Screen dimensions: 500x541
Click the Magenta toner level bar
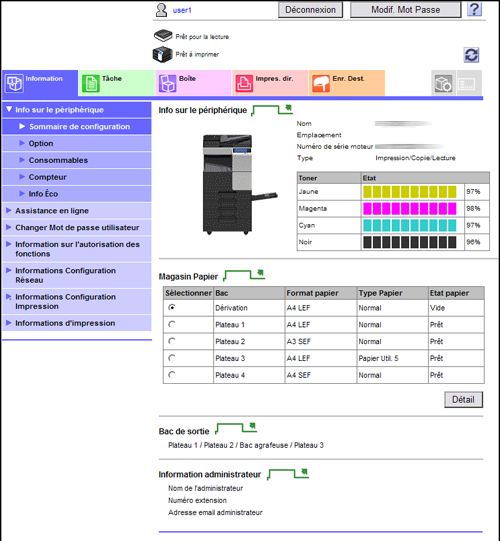(x=410, y=208)
